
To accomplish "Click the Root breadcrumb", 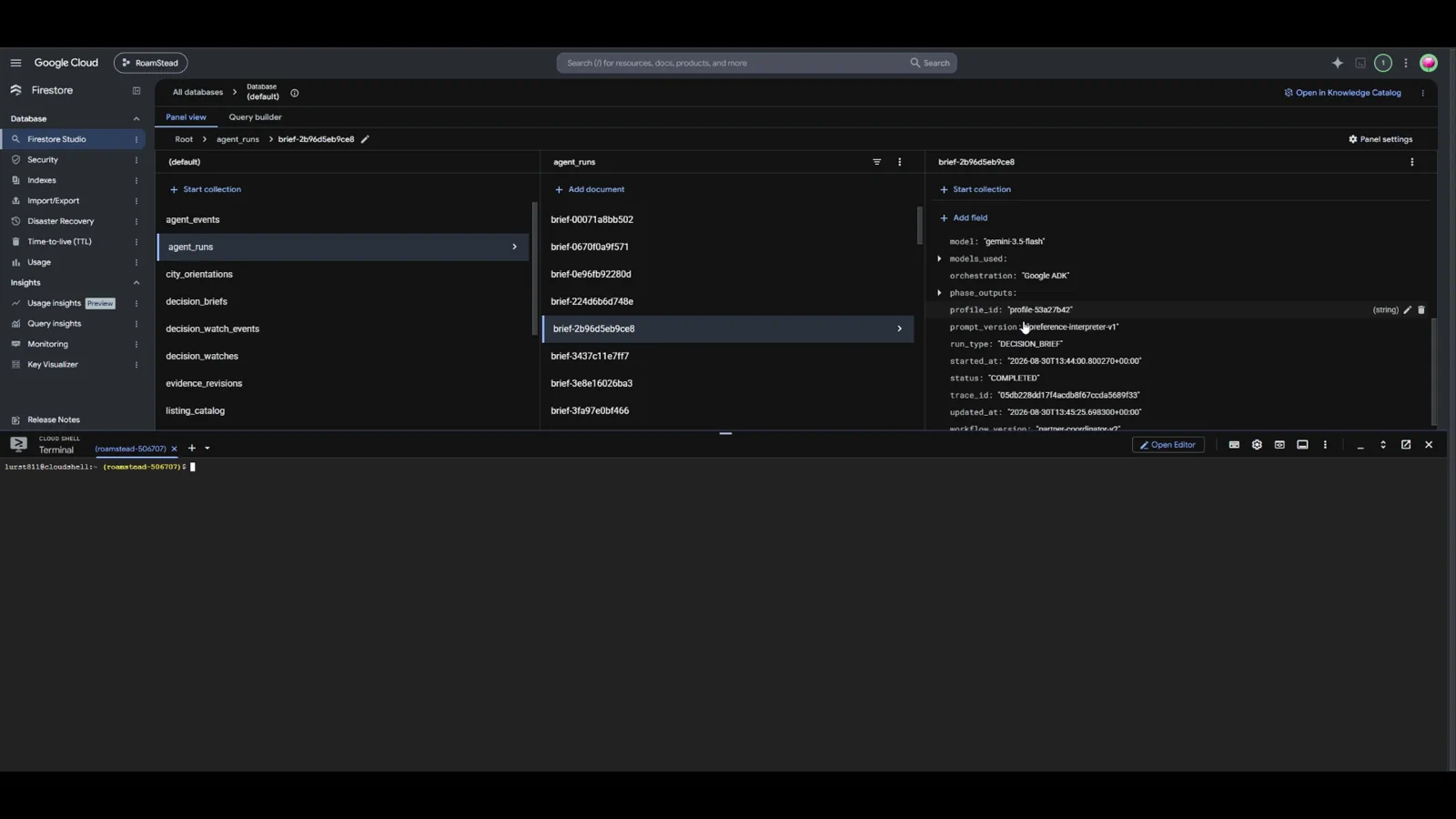I will point(184,139).
